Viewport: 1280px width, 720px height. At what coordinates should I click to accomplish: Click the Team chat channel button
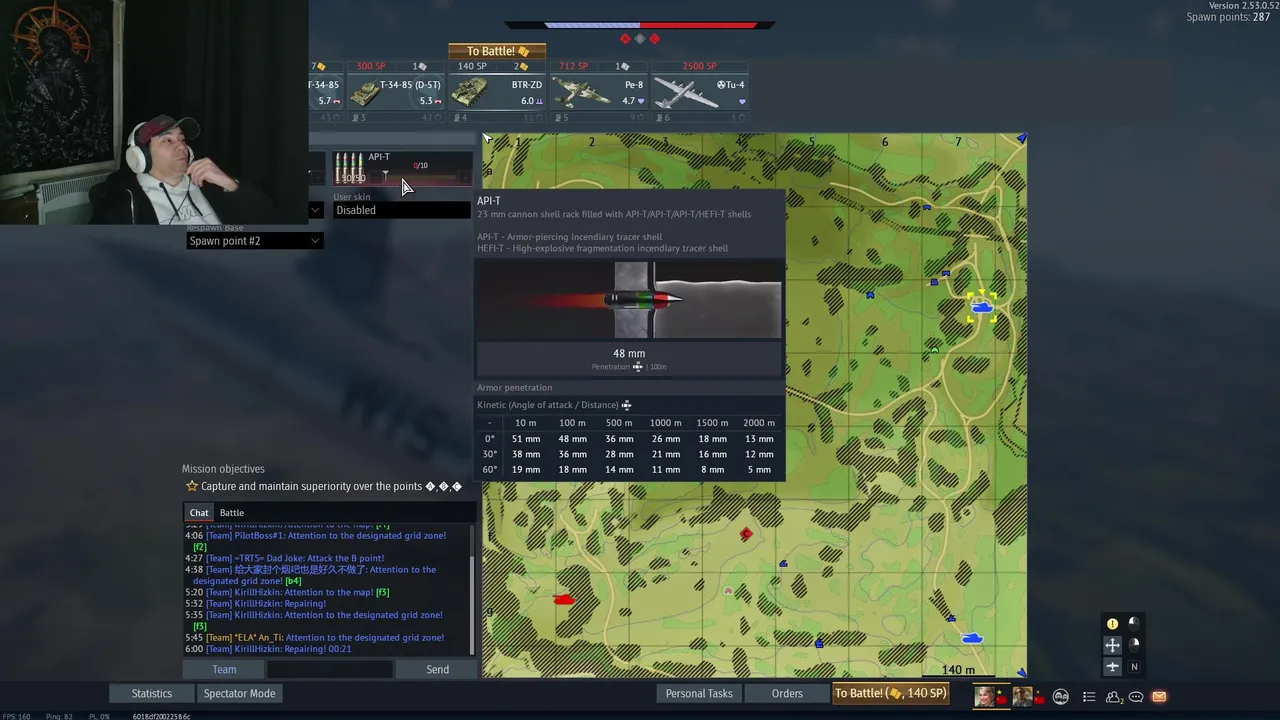(224, 670)
